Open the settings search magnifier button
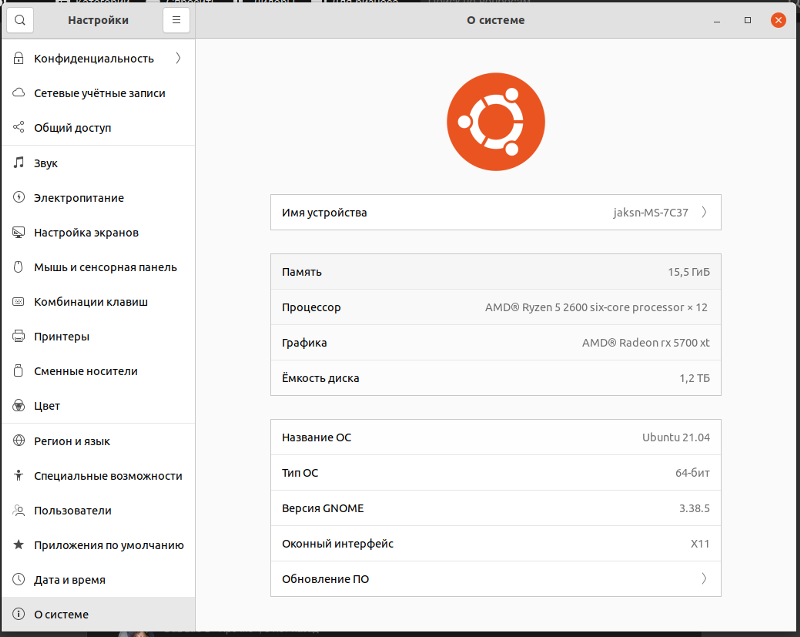The image size is (800, 637). pyautogui.click(x=20, y=20)
